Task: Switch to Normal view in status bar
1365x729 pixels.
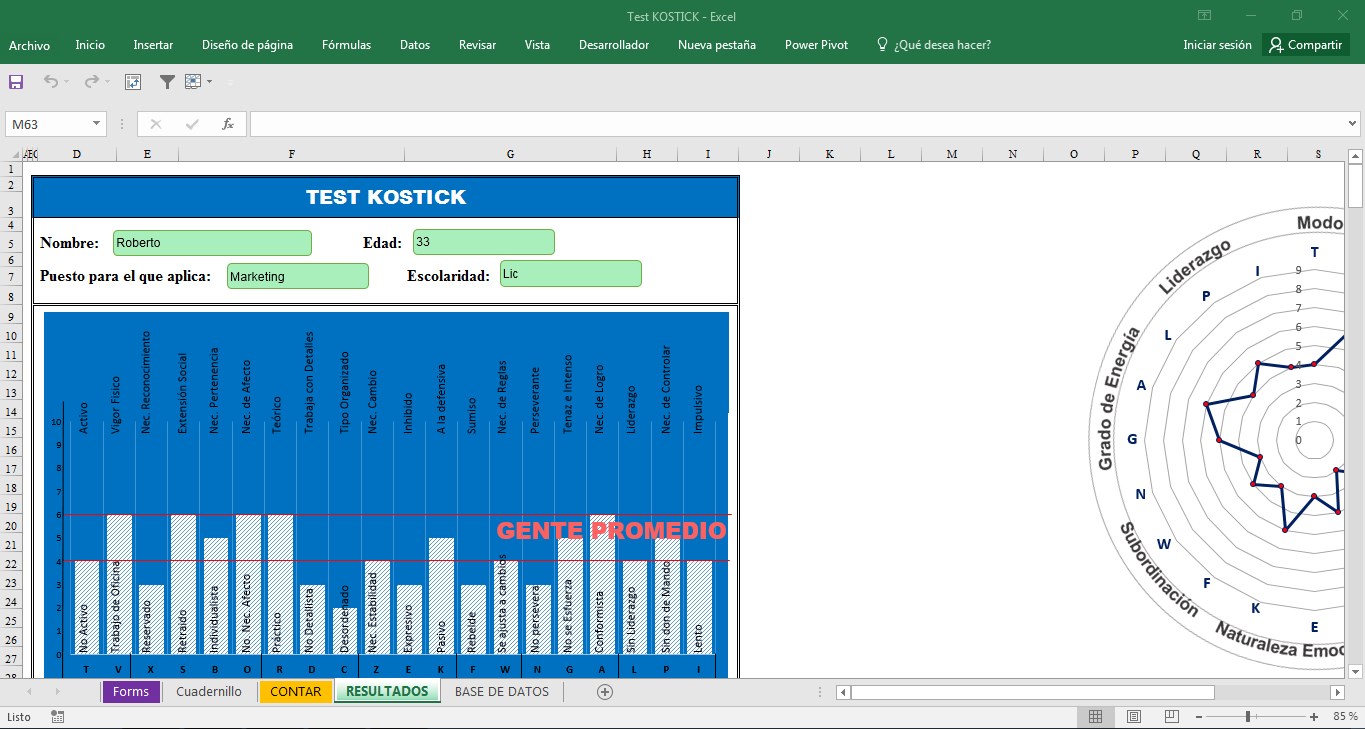Action: tap(1095, 717)
